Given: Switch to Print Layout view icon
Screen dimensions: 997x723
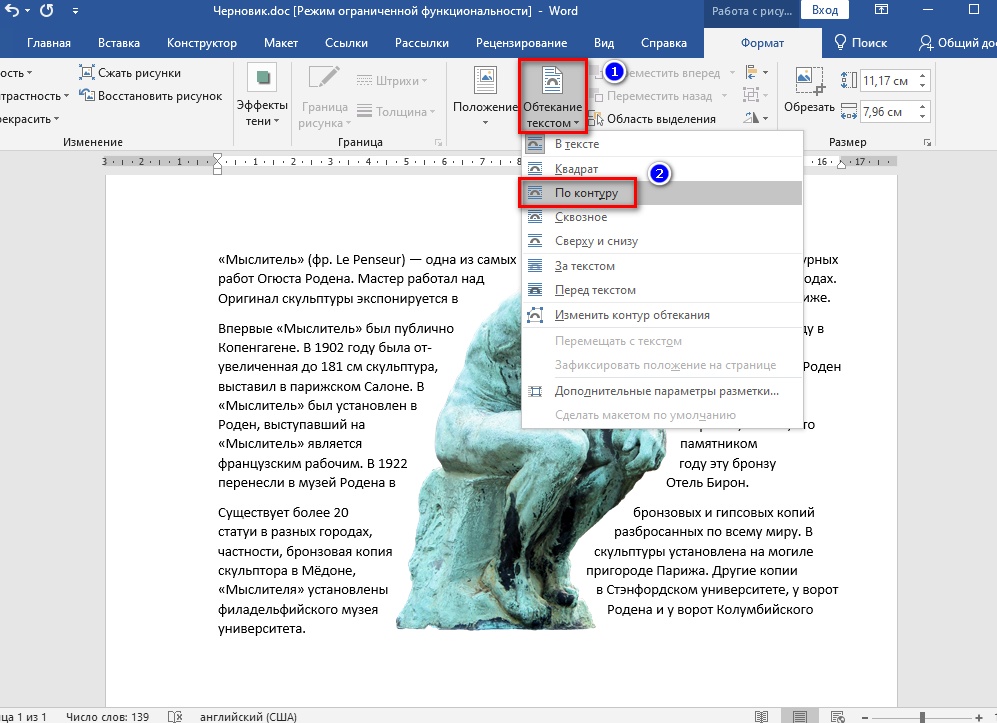Looking at the screenshot, I should pyautogui.click(x=800, y=717).
